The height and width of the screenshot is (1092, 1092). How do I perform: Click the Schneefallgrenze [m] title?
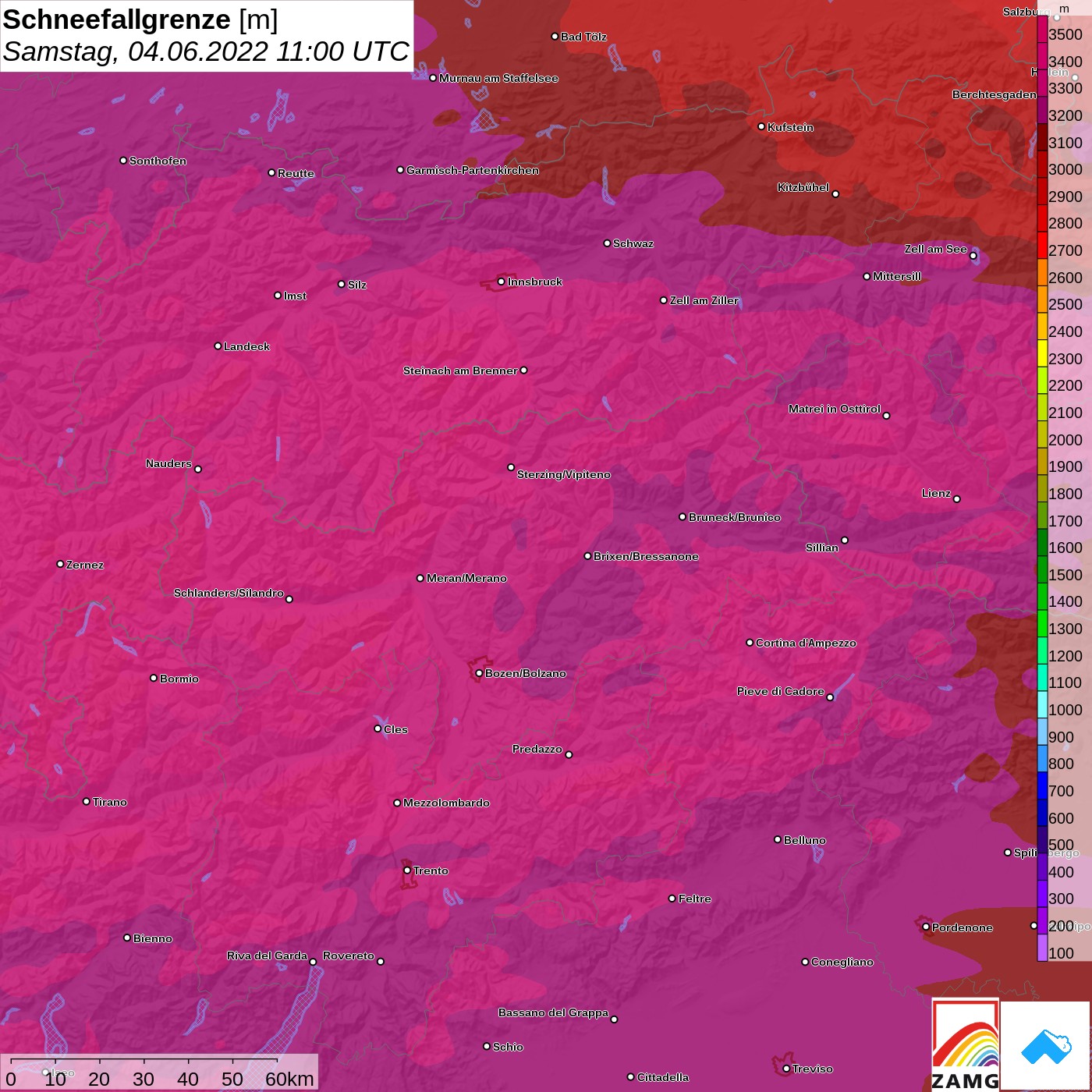coord(140,19)
